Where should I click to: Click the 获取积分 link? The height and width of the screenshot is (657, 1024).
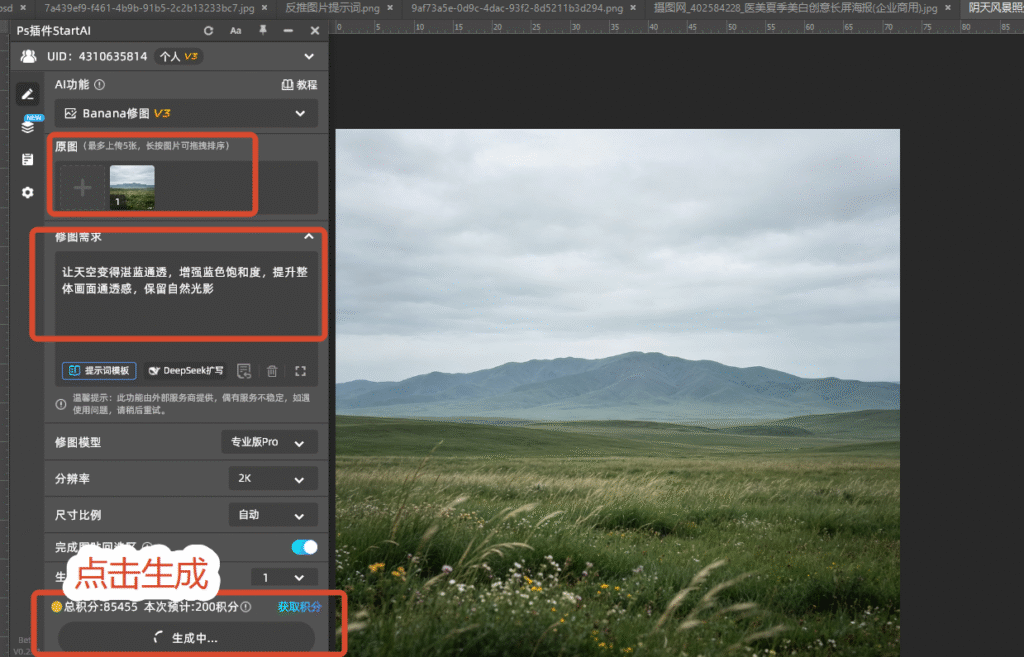pyautogui.click(x=299, y=607)
